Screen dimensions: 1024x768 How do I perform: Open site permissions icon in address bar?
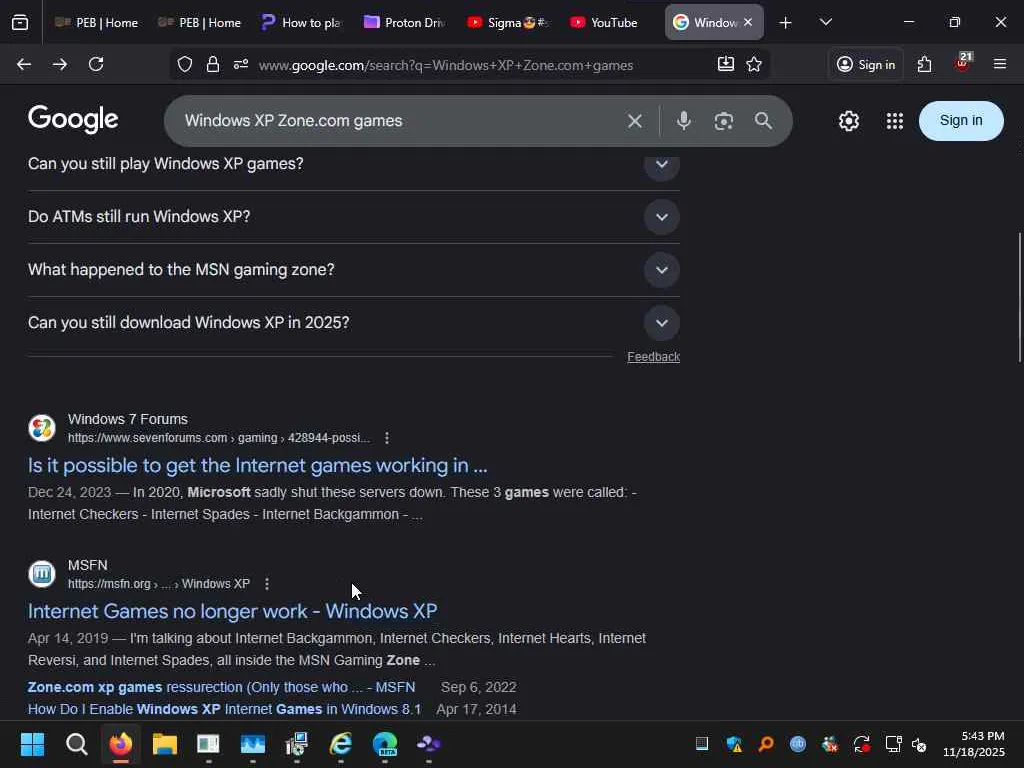click(241, 64)
